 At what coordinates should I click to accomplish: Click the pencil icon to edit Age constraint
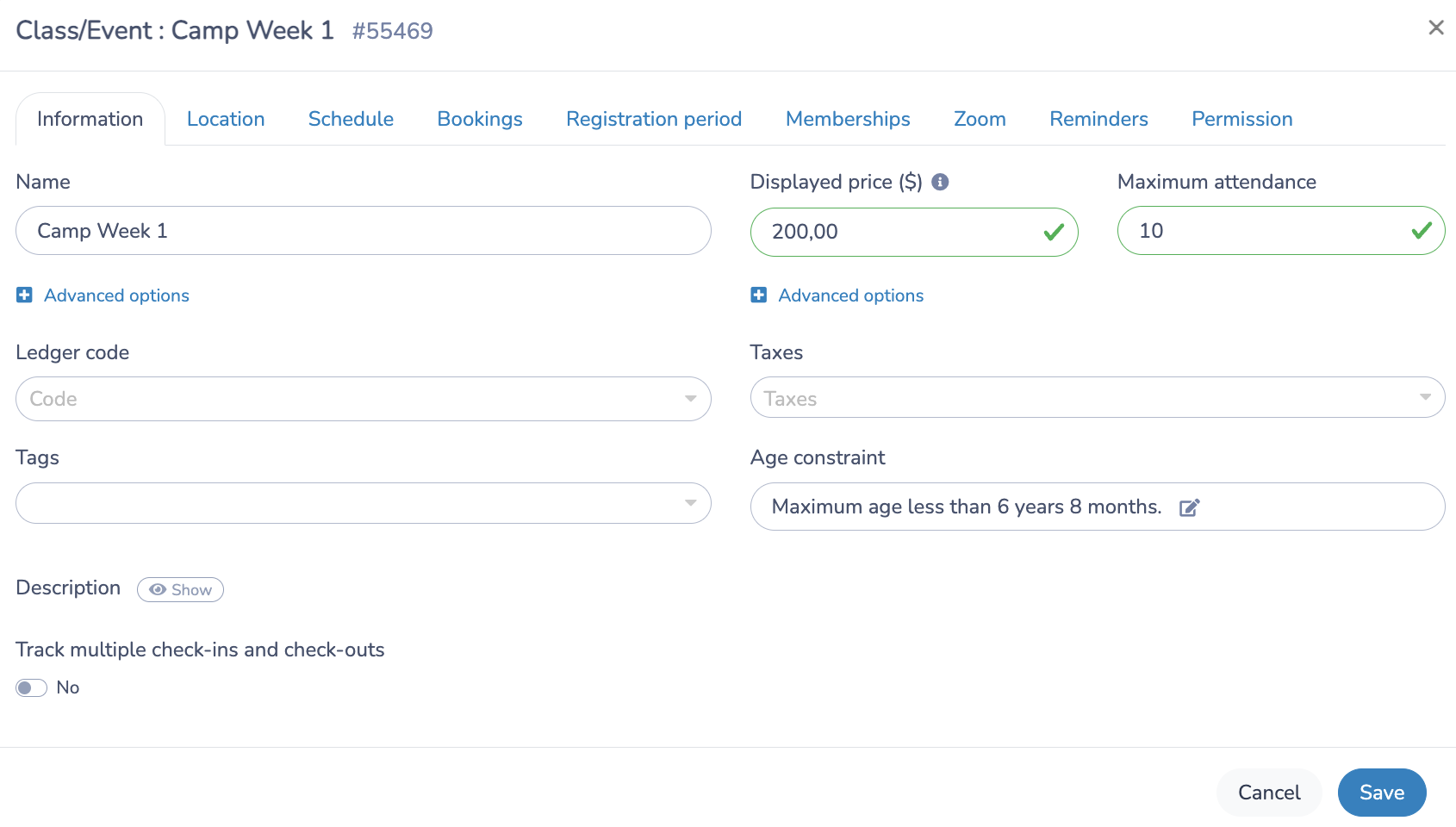click(x=1190, y=507)
